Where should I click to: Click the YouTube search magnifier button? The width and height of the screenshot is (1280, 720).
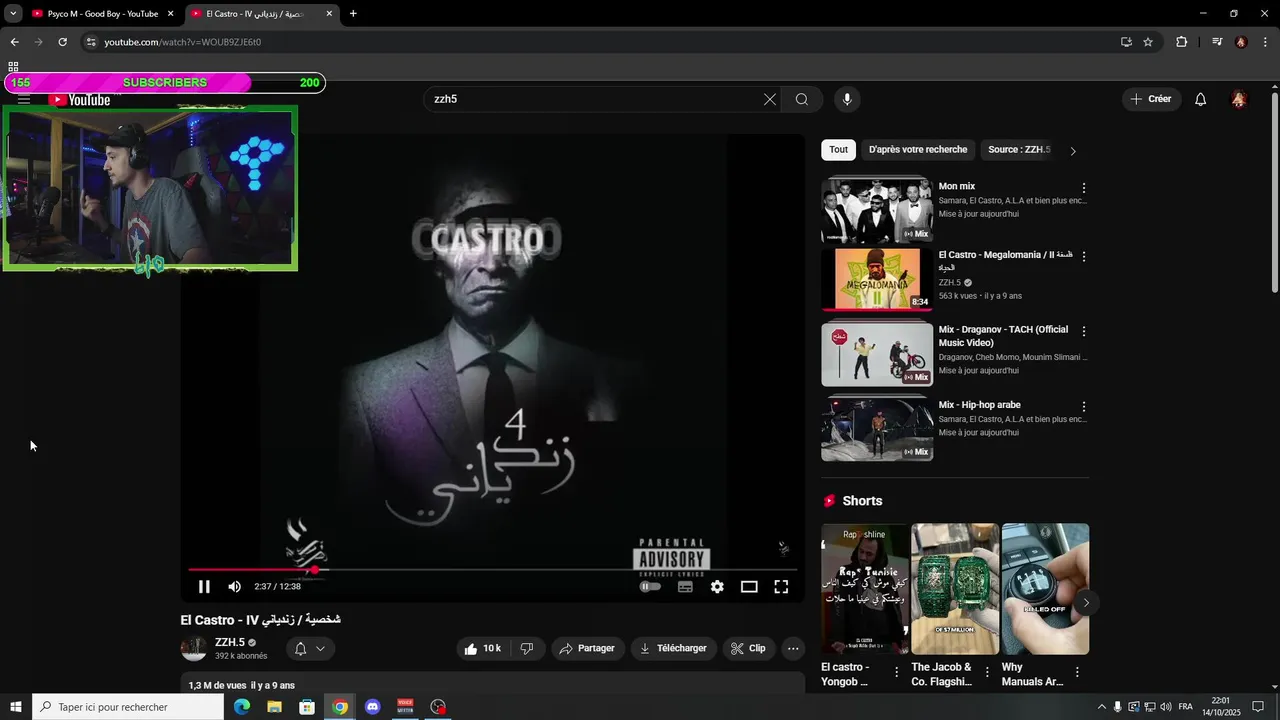(802, 99)
